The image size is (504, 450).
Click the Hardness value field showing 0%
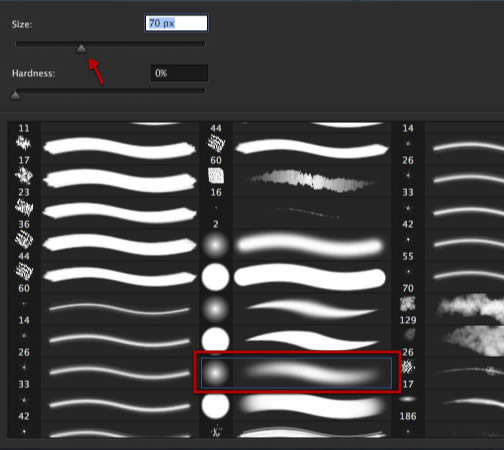(179, 73)
